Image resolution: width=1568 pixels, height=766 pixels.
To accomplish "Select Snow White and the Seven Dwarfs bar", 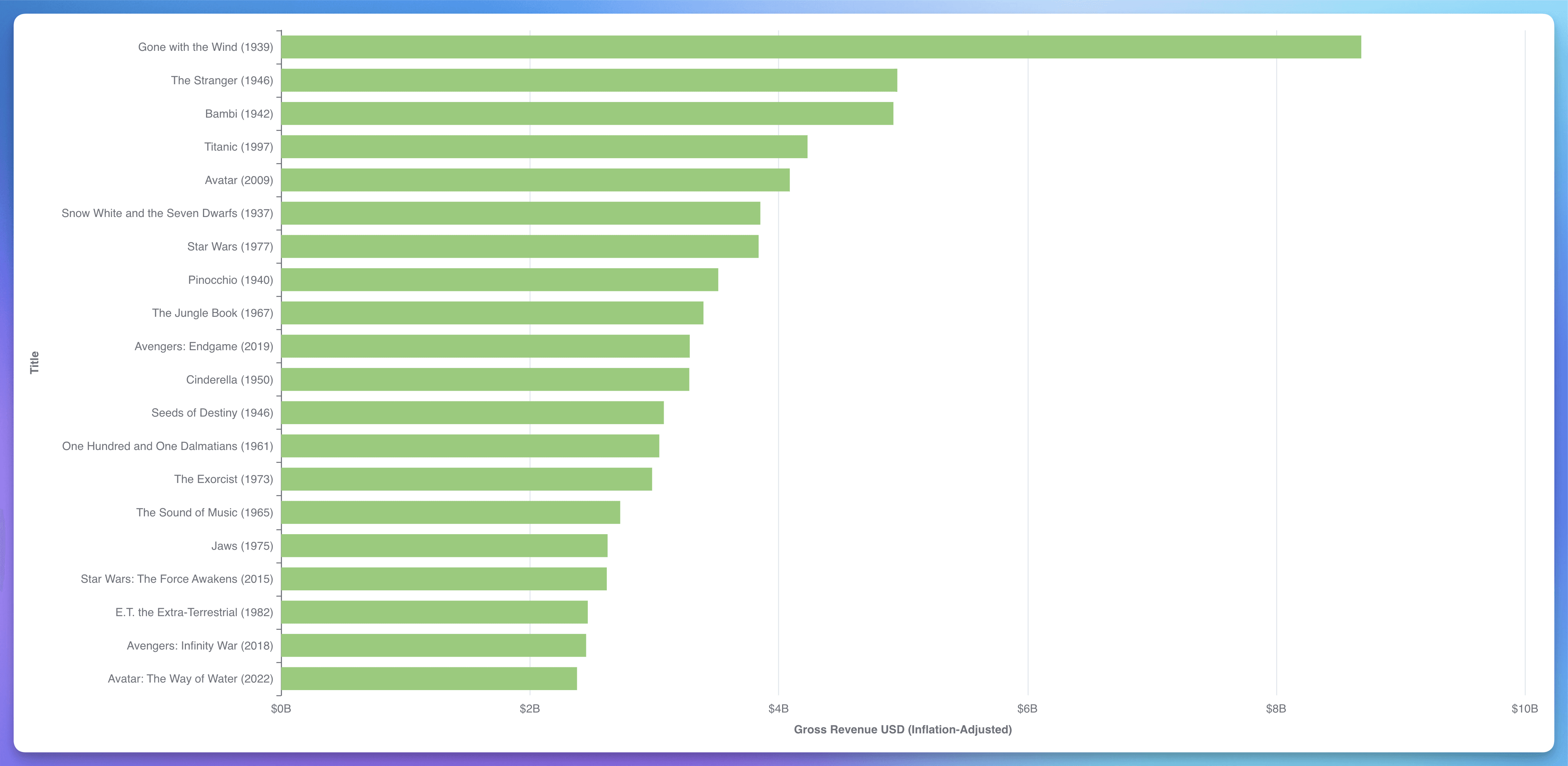I will [x=520, y=213].
